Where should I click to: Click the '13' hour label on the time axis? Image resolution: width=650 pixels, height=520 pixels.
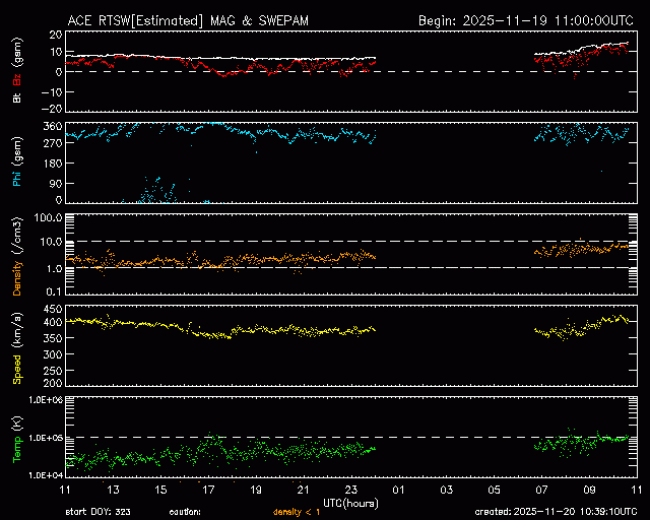coord(113,490)
